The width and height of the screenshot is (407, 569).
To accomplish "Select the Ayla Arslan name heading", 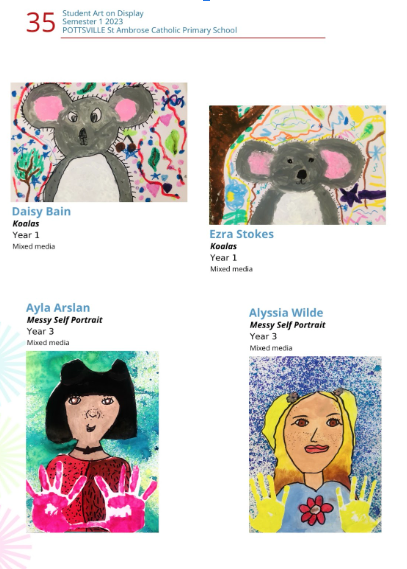I will (58, 308).
